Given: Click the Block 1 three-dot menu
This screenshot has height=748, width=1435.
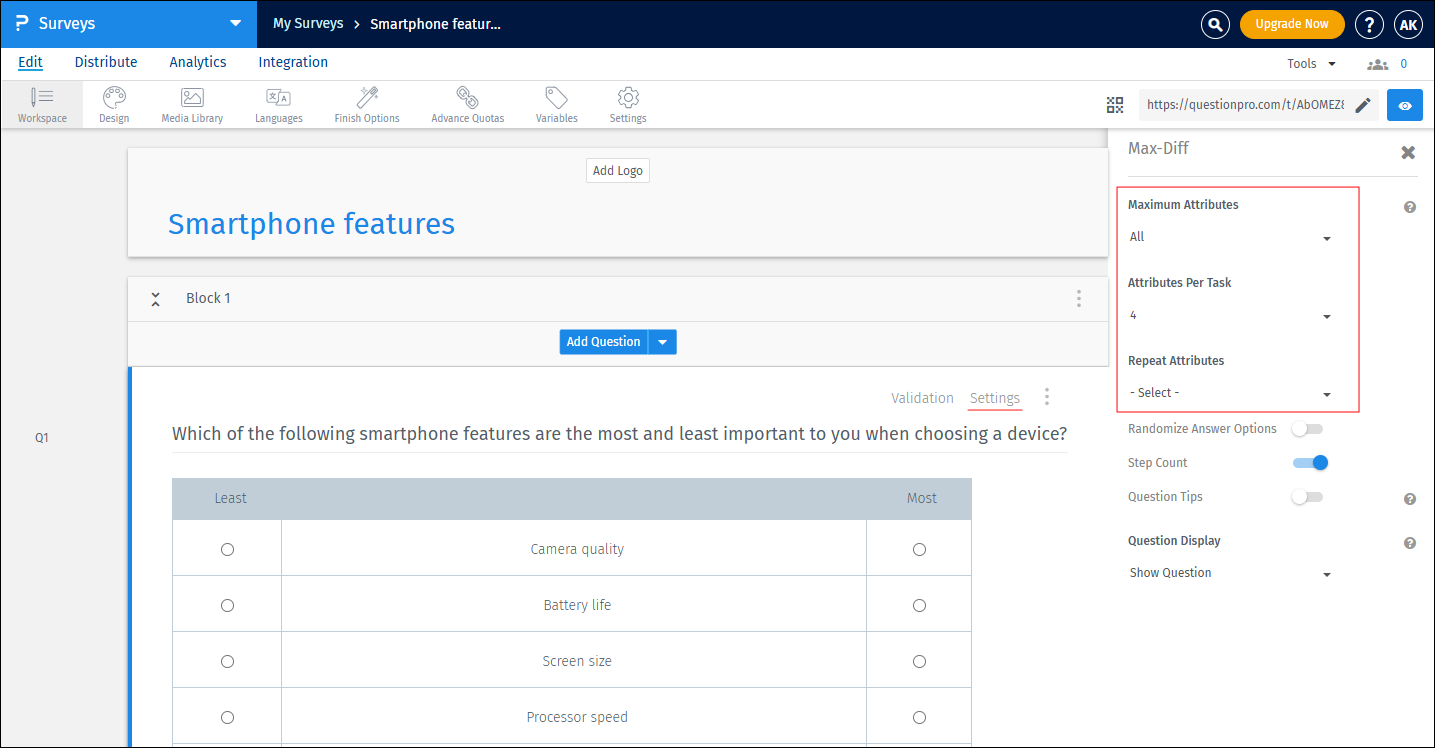Looking at the screenshot, I should click(x=1078, y=298).
